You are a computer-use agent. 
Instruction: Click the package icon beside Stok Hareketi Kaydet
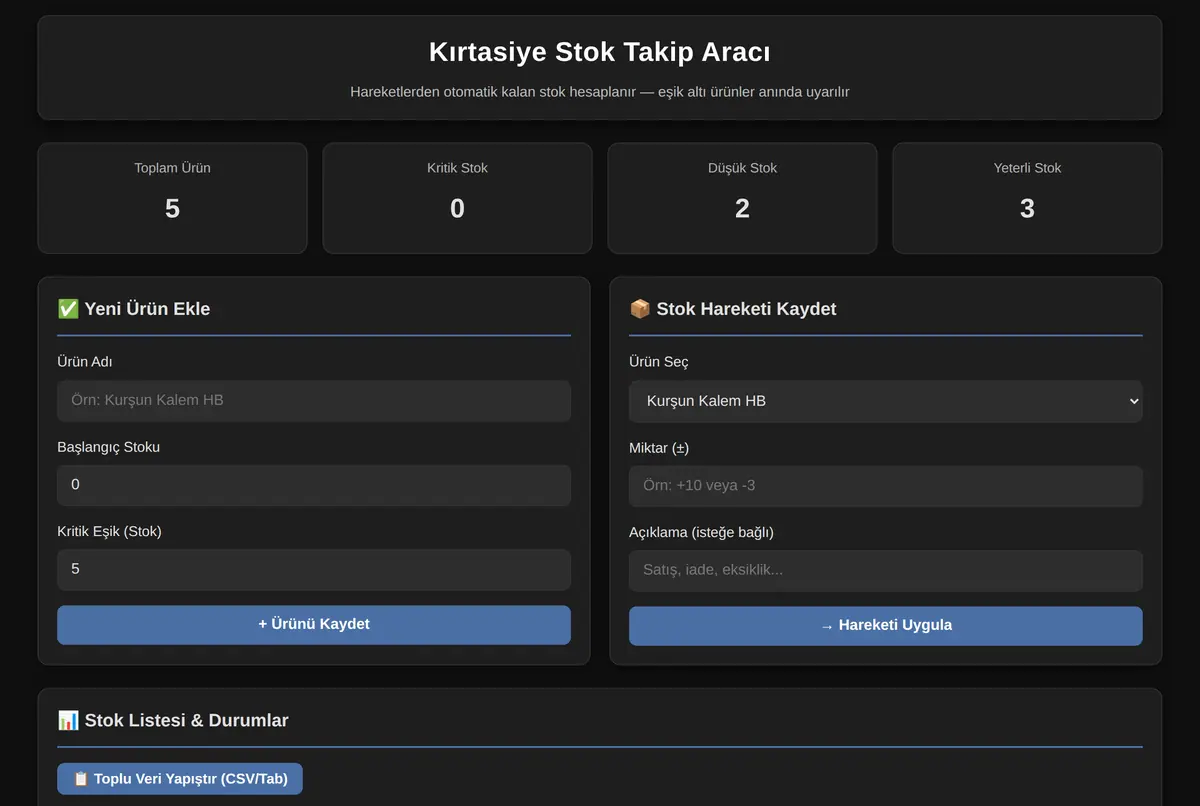pyautogui.click(x=640, y=309)
